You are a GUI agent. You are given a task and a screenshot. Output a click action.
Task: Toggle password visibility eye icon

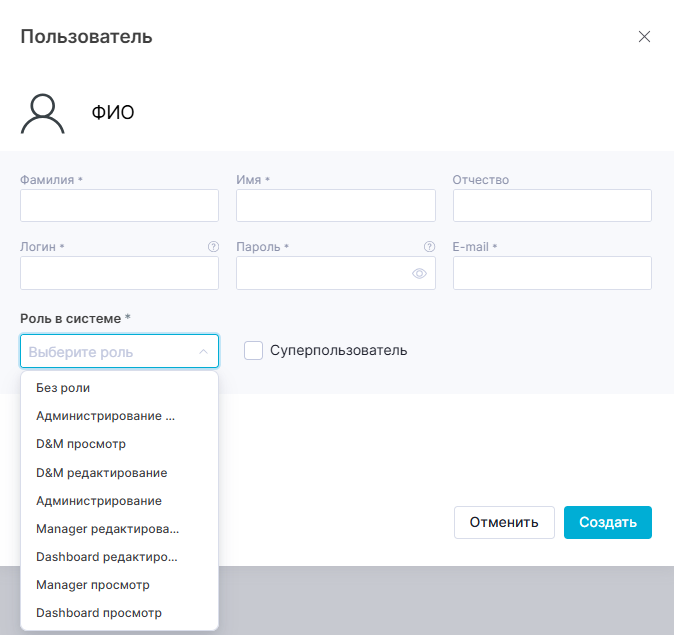coord(420,273)
